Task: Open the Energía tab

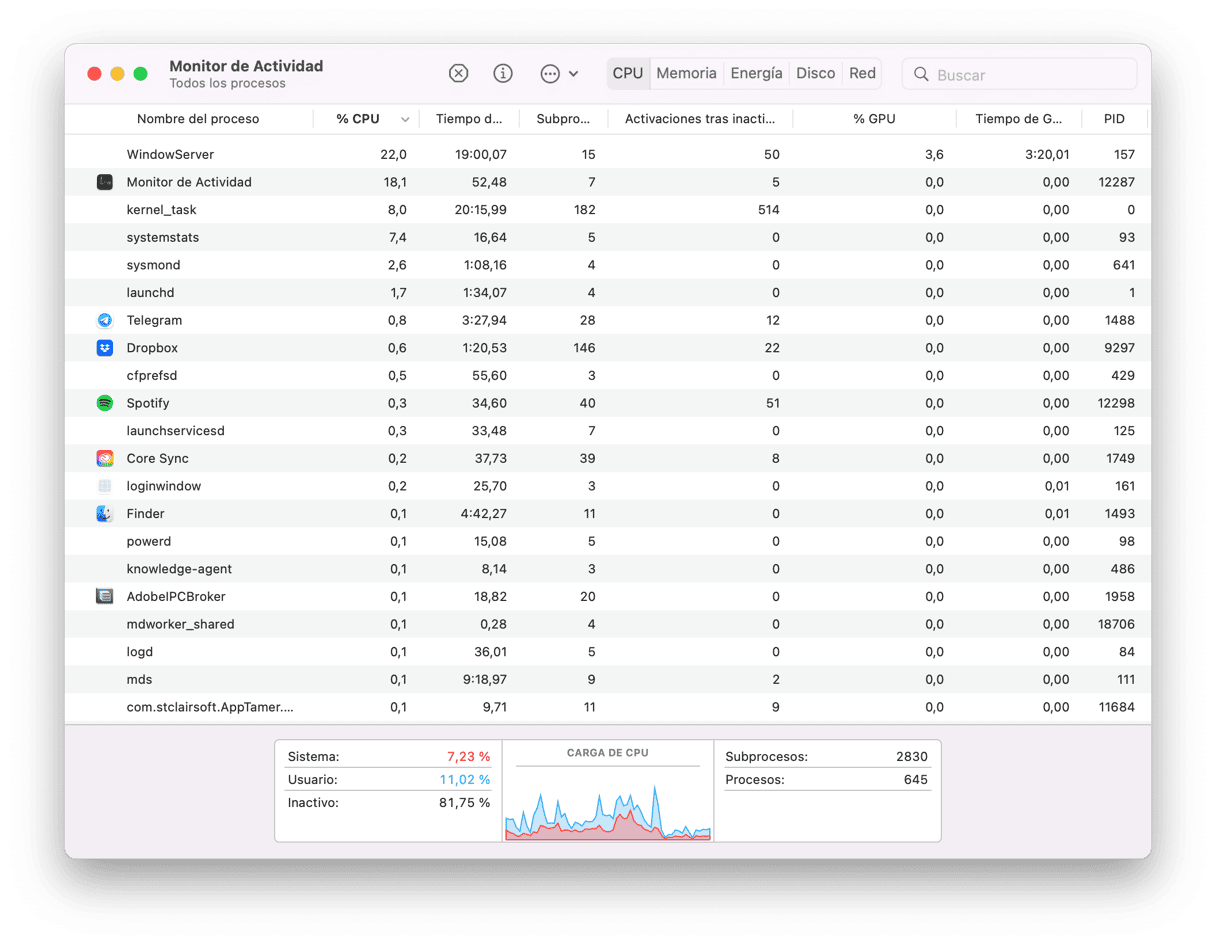Action: (x=756, y=73)
